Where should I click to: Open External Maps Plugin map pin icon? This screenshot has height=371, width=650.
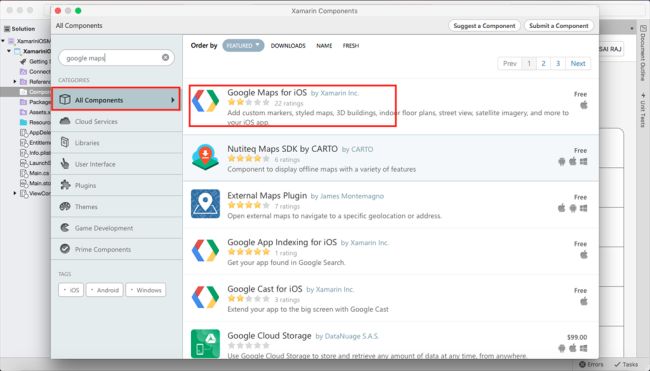pyautogui.click(x=205, y=204)
